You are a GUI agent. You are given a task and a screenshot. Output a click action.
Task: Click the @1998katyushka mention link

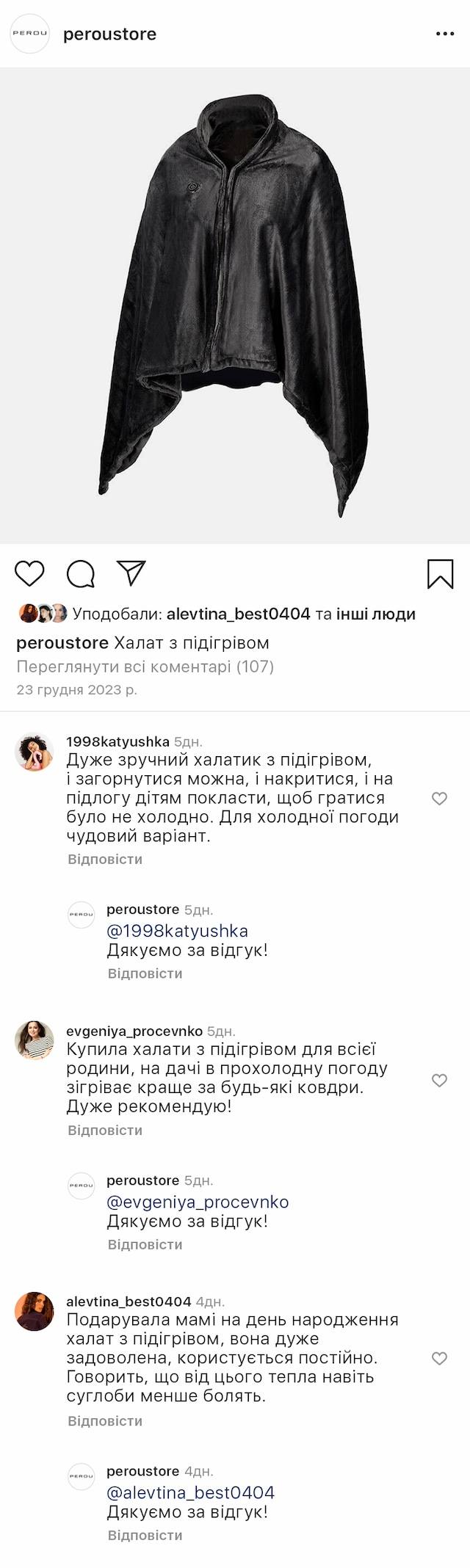tap(177, 931)
